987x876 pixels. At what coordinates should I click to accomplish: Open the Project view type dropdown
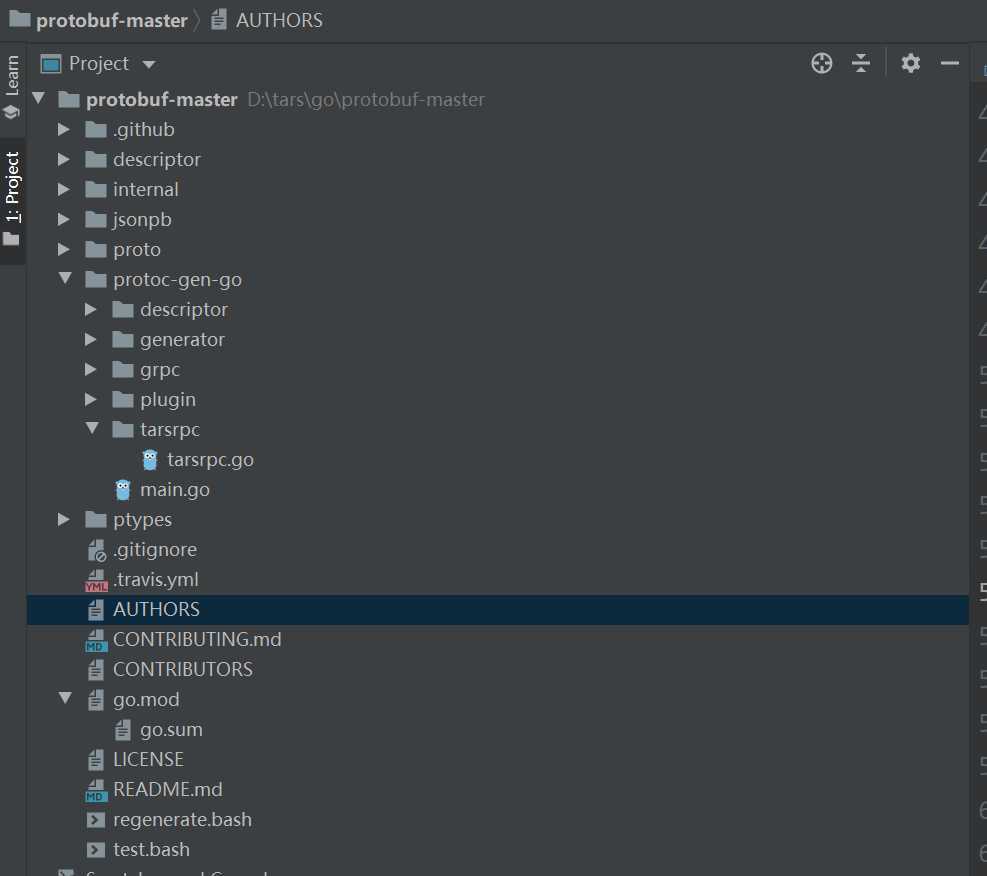[x=149, y=64]
